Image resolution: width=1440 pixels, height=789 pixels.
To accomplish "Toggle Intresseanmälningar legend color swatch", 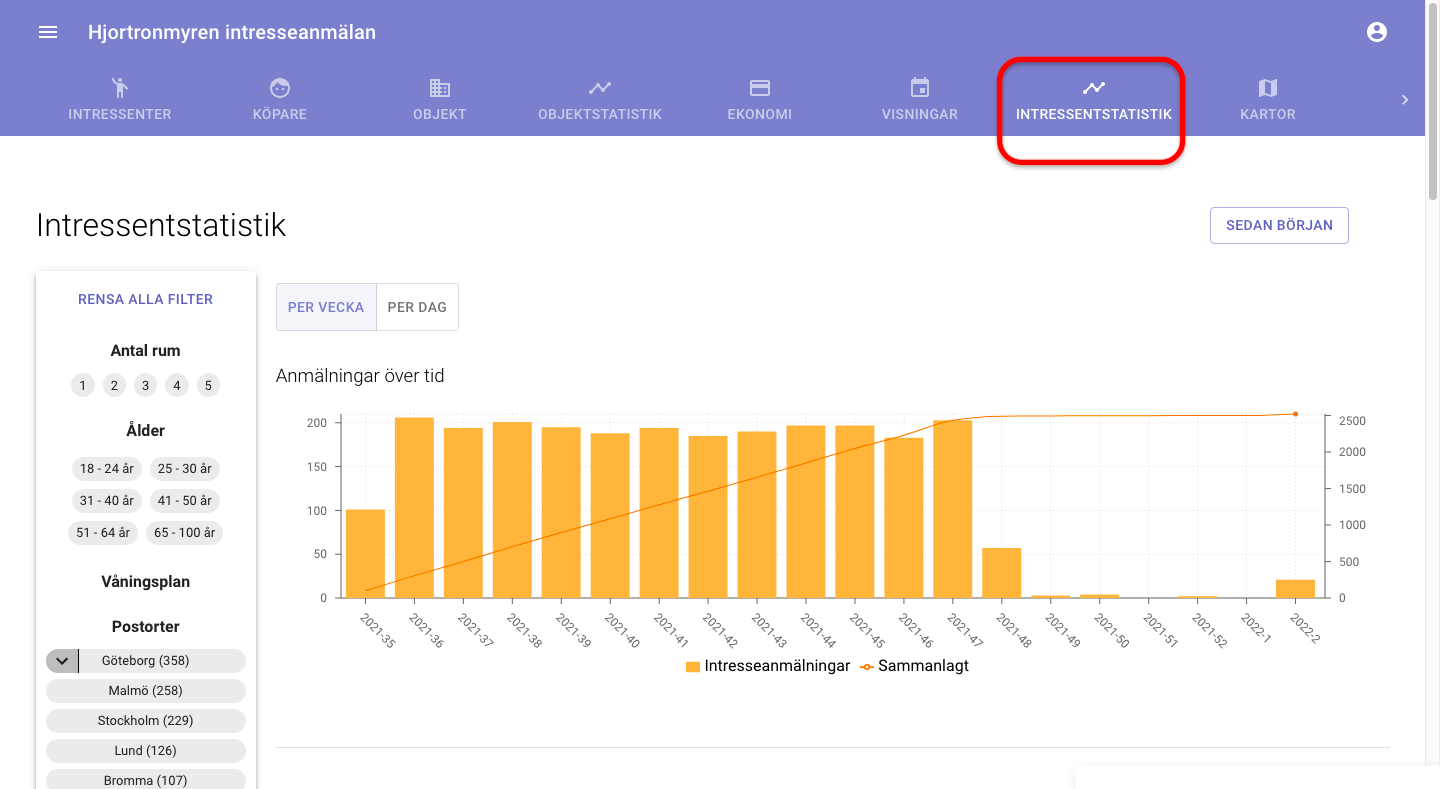I will tap(693, 666).
